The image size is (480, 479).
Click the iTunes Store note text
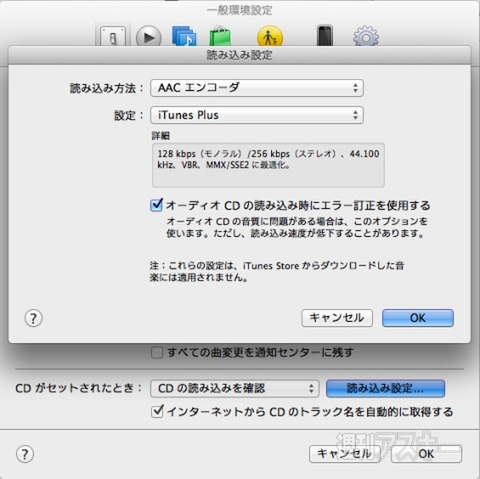[277, 271]
